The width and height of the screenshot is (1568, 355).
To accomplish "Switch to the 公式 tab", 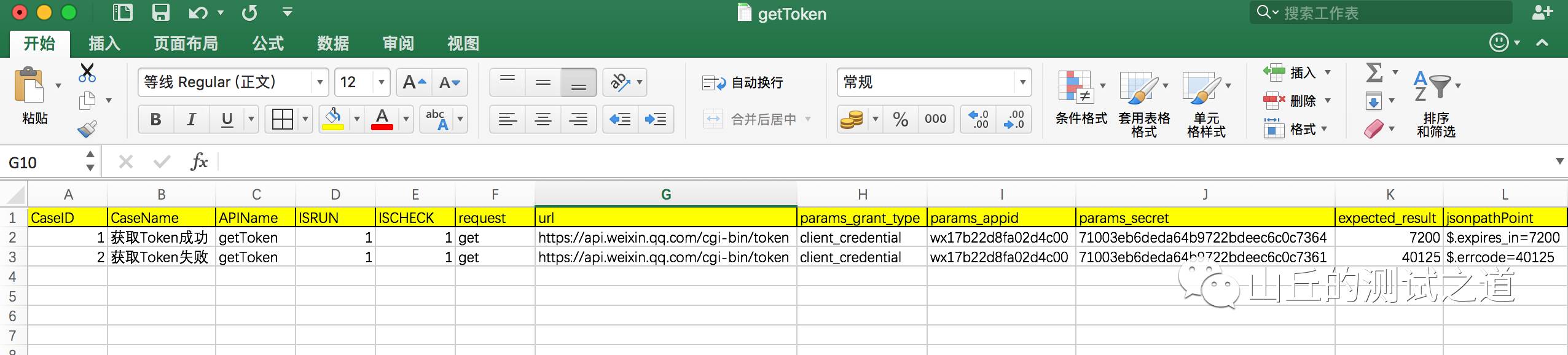I will pos(268,44).
